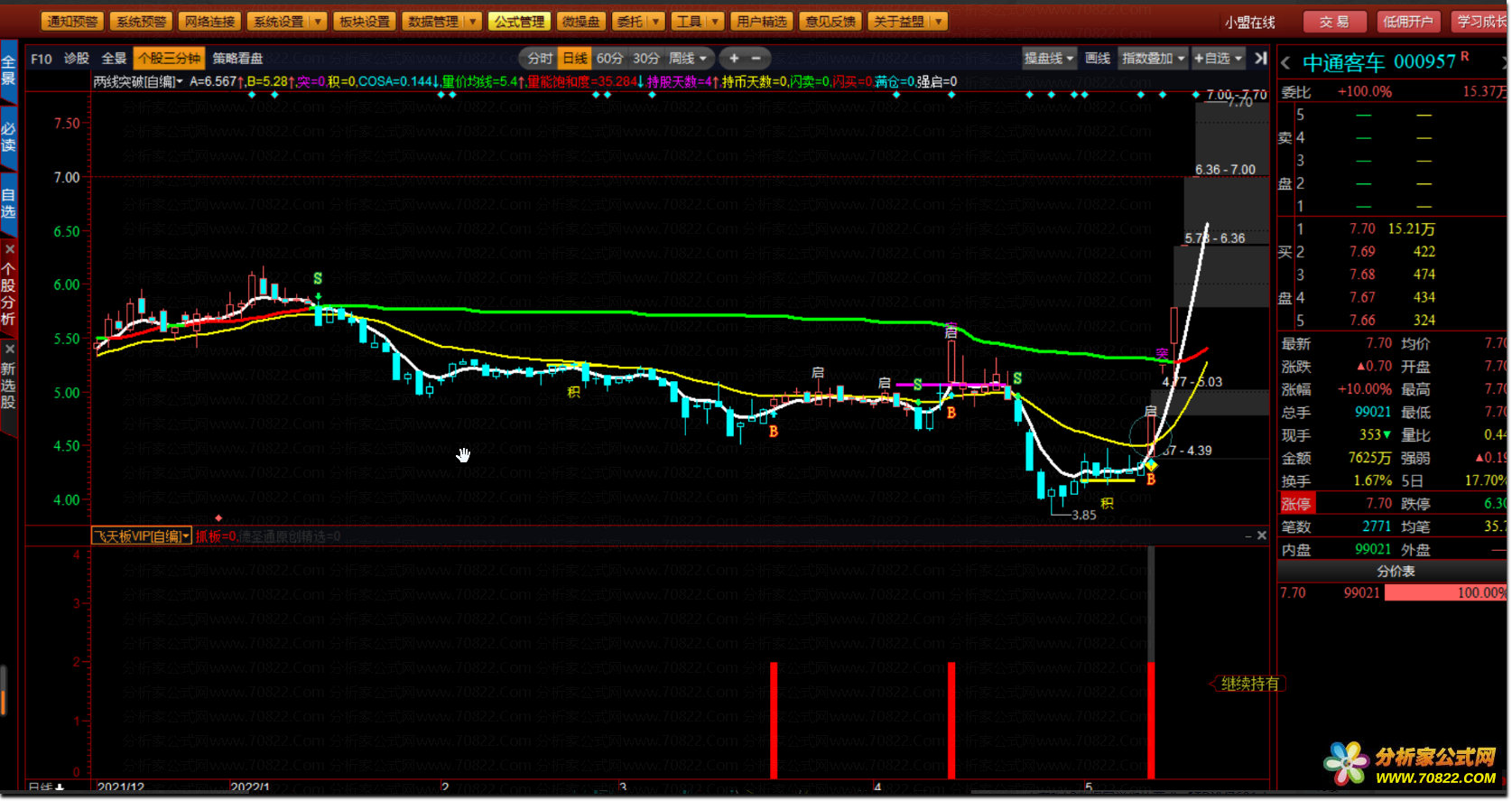
Task: Open the 飞天板VIP[自编] indicator dropdown
Action: [x=142, y=536]
